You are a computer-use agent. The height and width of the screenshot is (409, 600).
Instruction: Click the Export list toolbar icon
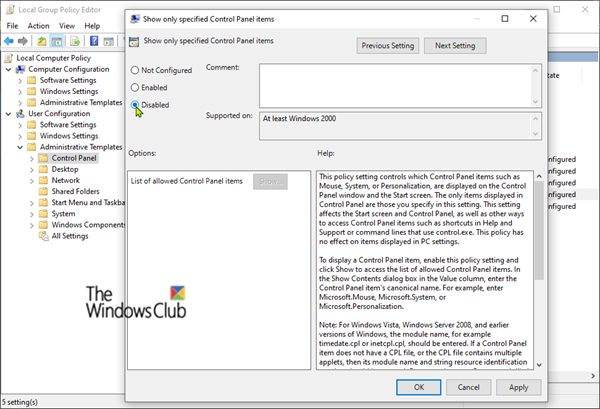75,41
